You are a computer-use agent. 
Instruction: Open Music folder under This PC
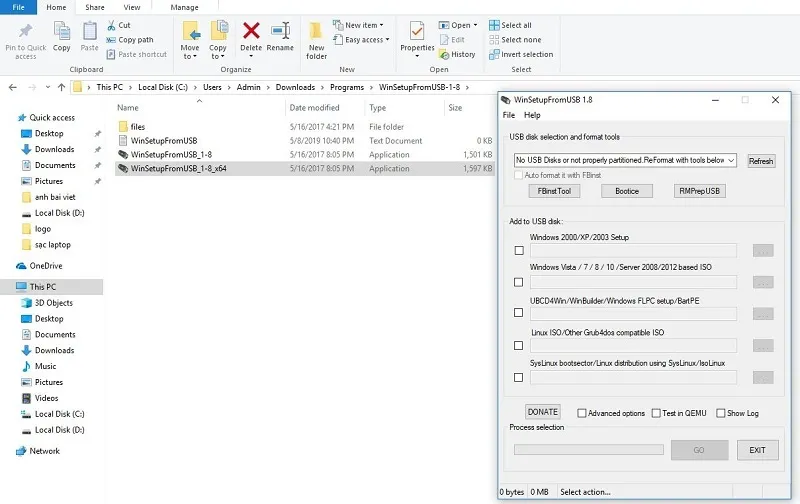(x=39, y=366)
